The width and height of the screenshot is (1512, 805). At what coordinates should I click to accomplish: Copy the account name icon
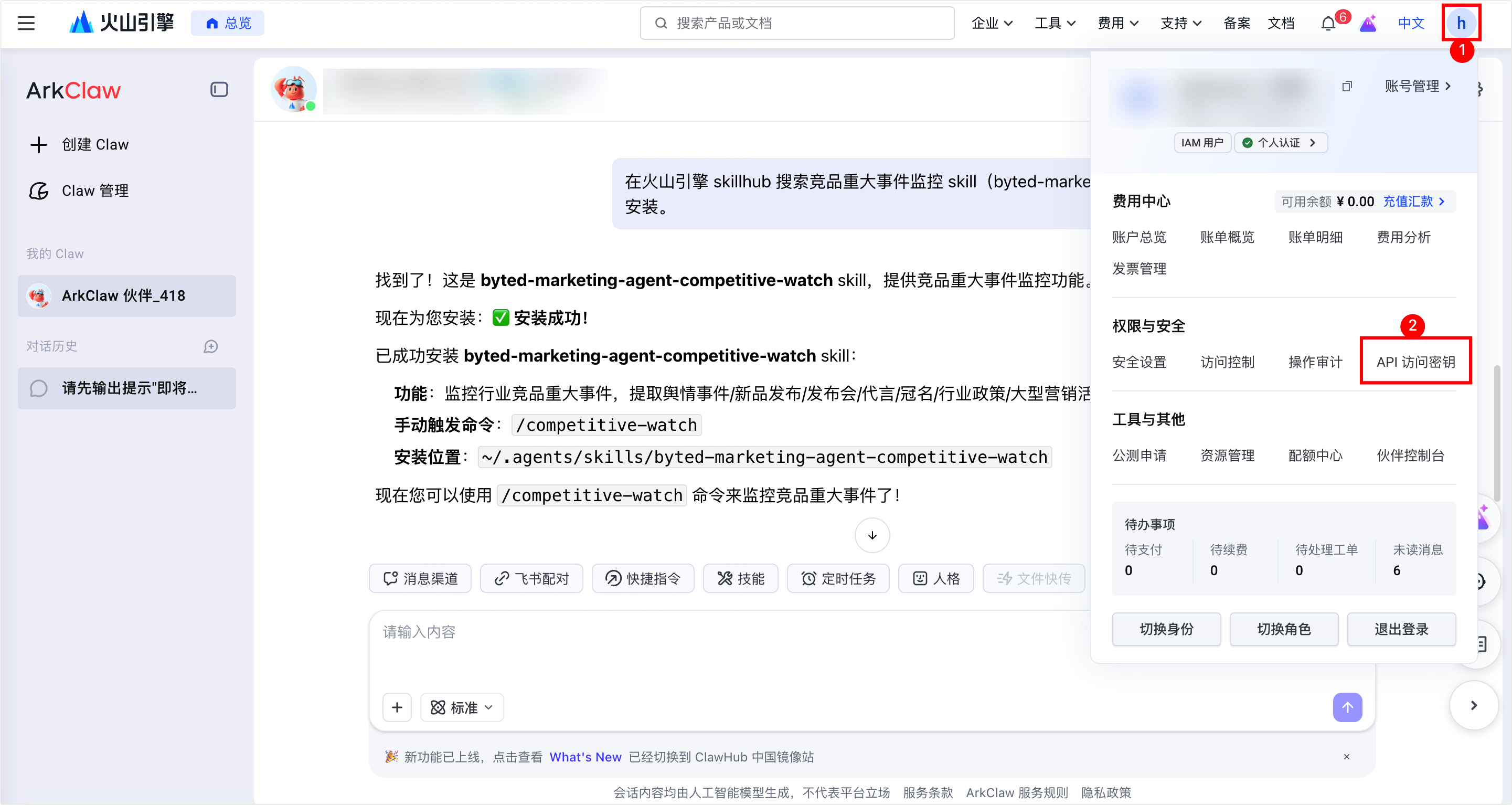pyautogui.click(x=1347, y=86)
